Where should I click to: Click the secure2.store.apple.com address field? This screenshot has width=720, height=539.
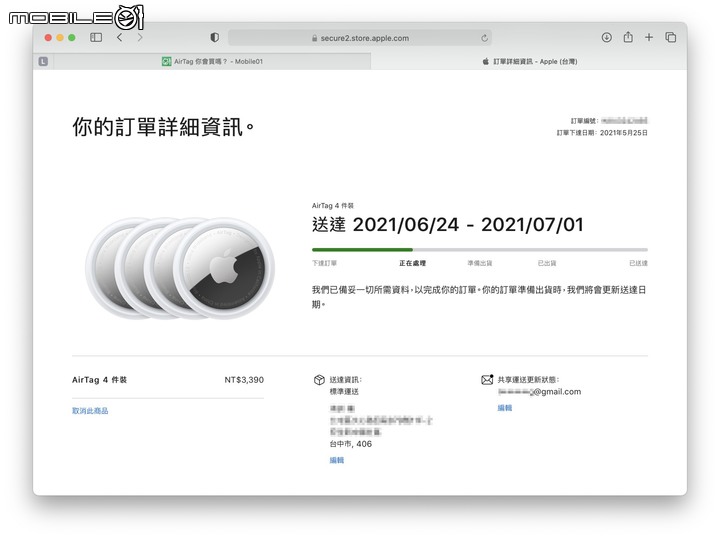click(360, 38)
